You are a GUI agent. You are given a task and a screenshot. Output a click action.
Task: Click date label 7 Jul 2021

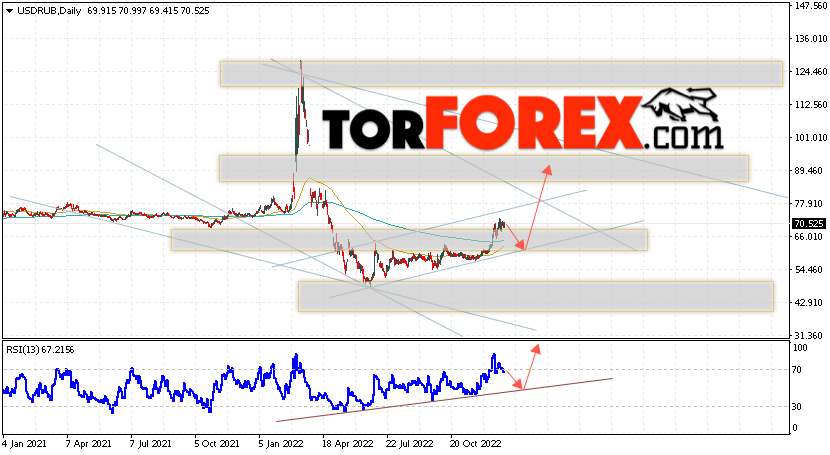[x=151, y=443]
